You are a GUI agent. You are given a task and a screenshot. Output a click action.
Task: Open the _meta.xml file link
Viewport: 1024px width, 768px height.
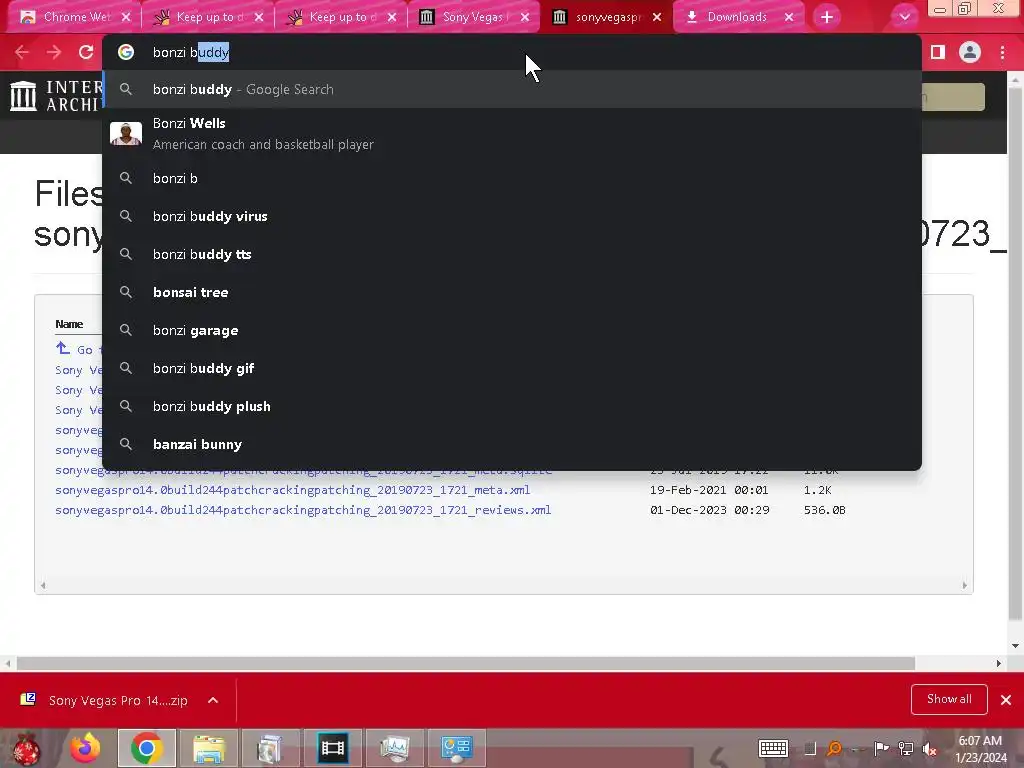[x=293, y=490]
